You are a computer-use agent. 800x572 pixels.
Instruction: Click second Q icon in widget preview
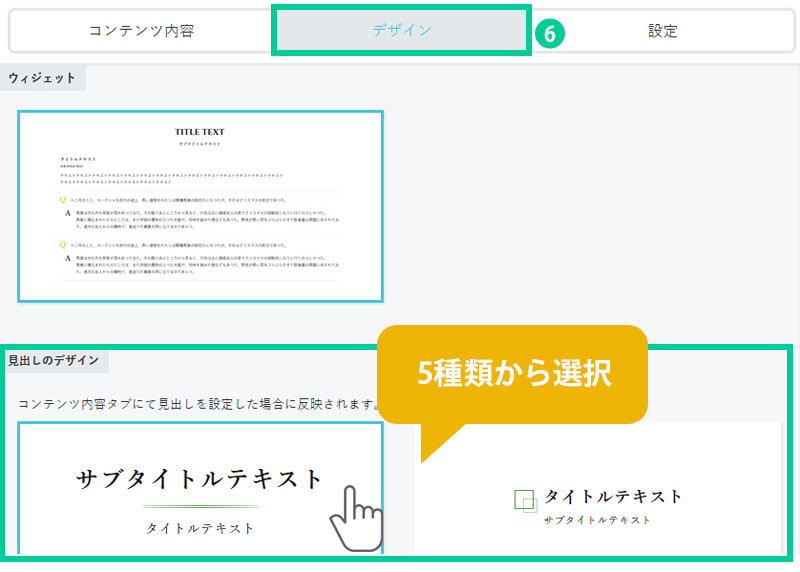(x=65, y=243)
